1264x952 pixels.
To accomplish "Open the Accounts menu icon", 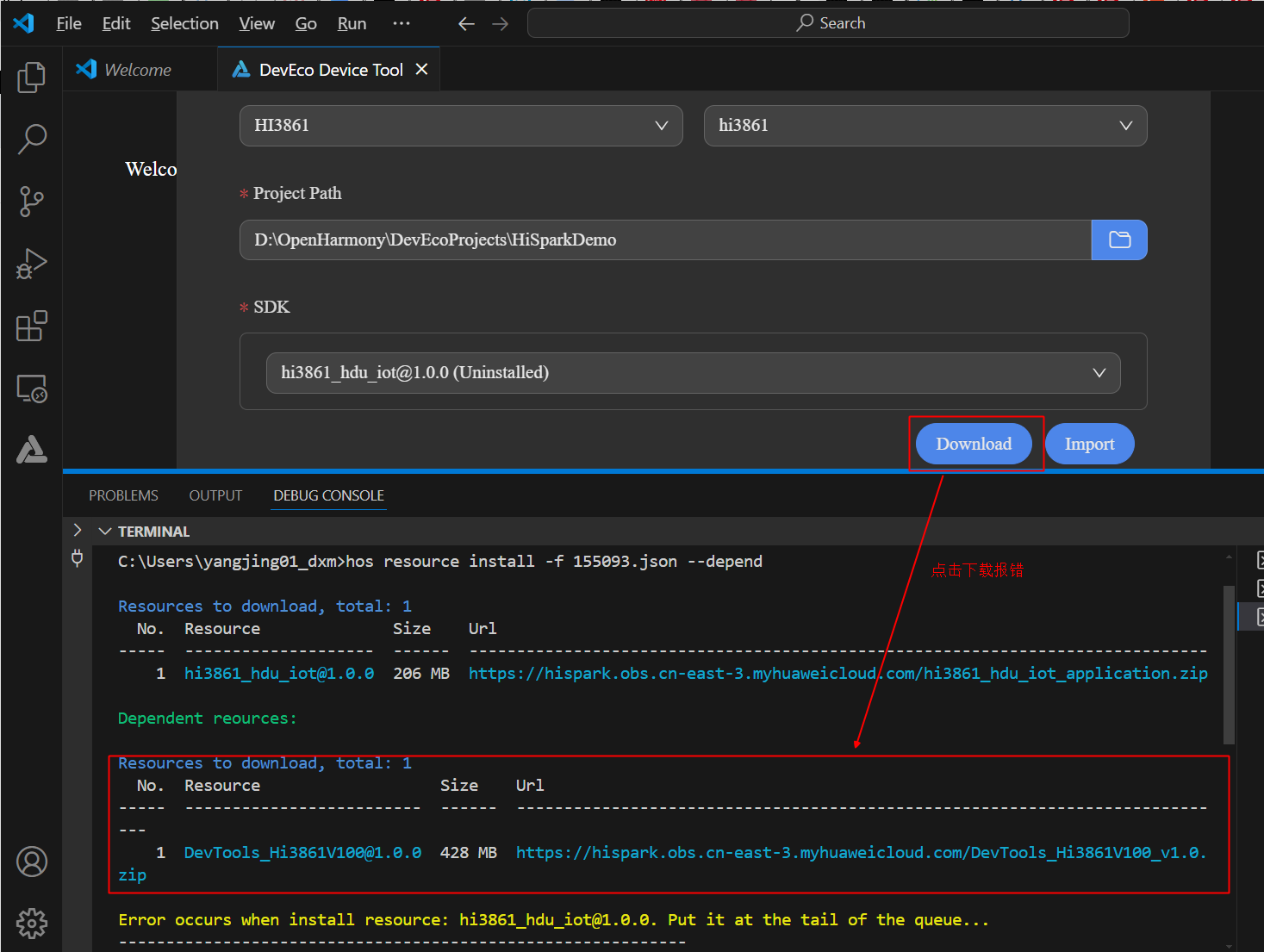I will [x=32, y=862].
